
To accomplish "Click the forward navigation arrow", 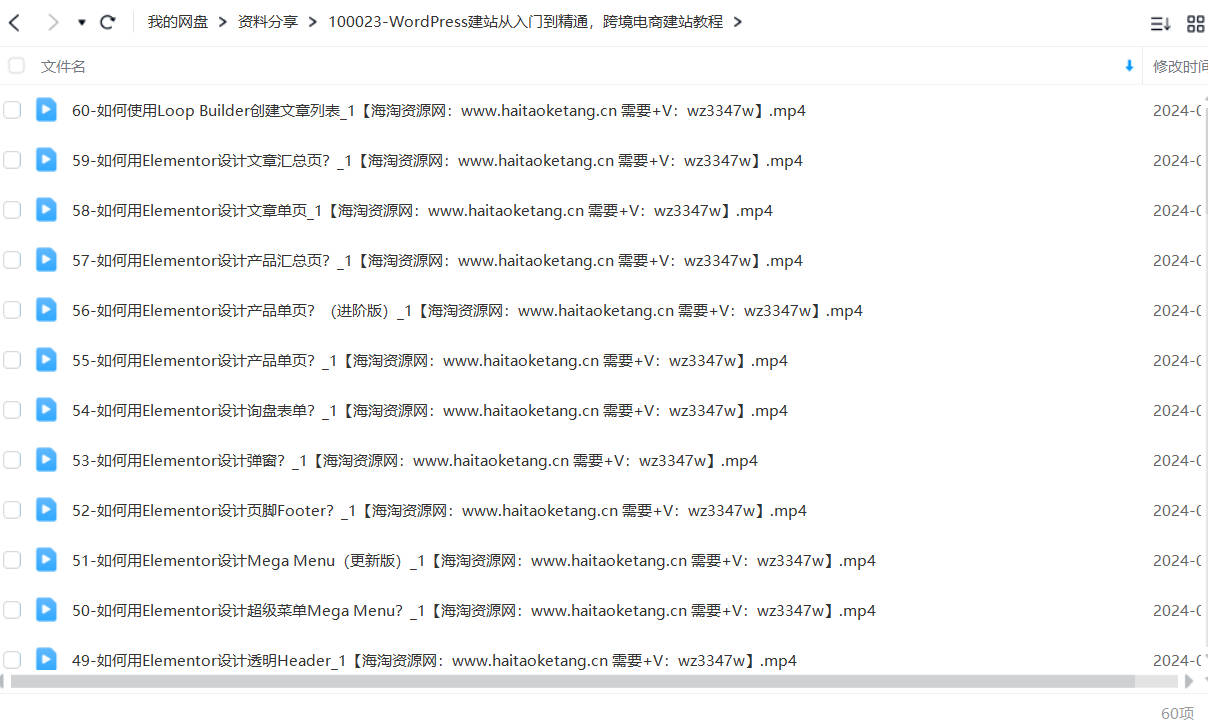I will point(53,22).
